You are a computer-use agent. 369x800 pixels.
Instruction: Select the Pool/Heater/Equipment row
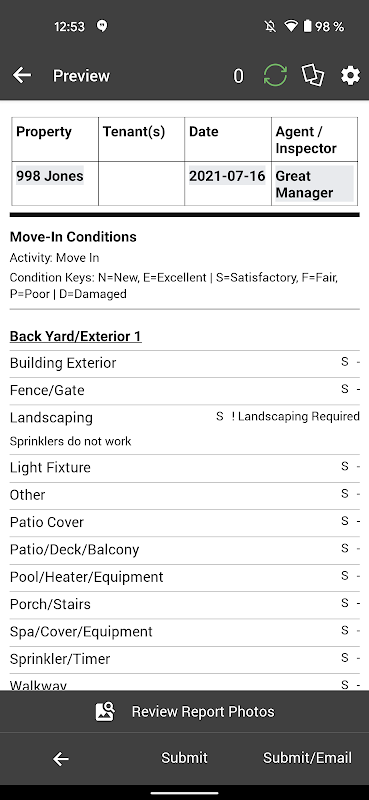tap(184, 577)
